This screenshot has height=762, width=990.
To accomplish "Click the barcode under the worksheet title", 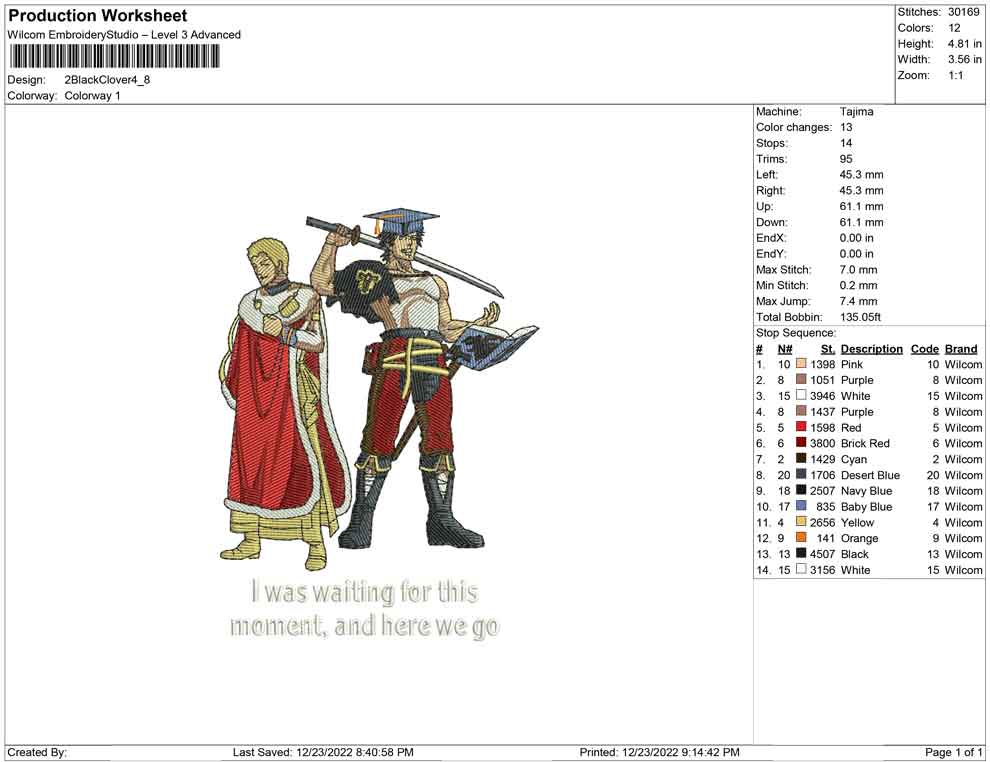I will click(114, 56).
